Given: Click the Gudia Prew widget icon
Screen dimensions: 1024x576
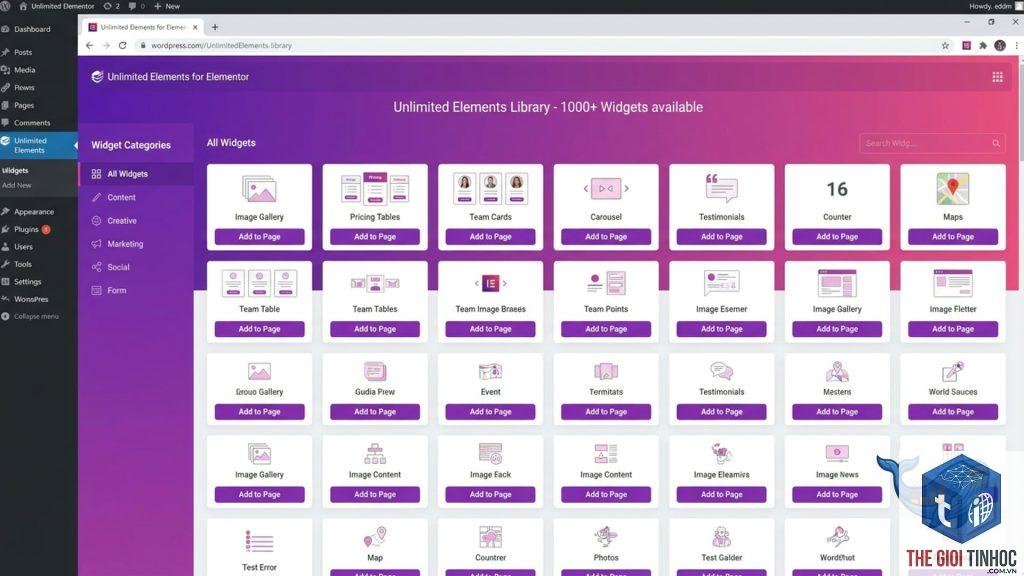Looking at the screenshot, I should click(x=375, y=372).
